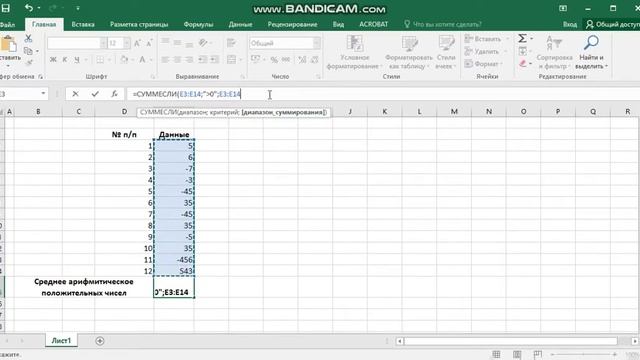This screenshot has width=640, height=360.
Task: Open the quick access toolbar customize arrow
Action: point(78,8)
